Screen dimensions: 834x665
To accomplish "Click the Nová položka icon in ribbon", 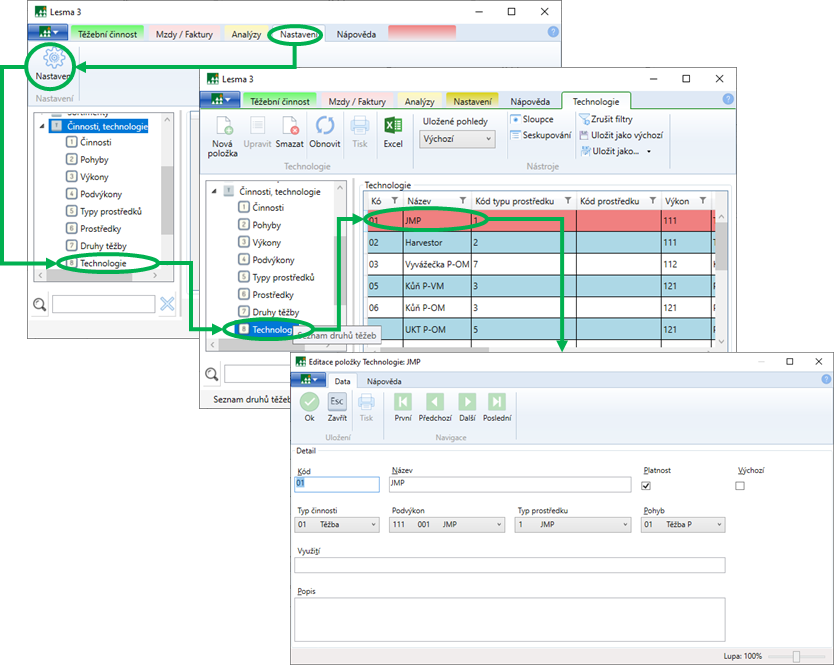I will 222,127.
